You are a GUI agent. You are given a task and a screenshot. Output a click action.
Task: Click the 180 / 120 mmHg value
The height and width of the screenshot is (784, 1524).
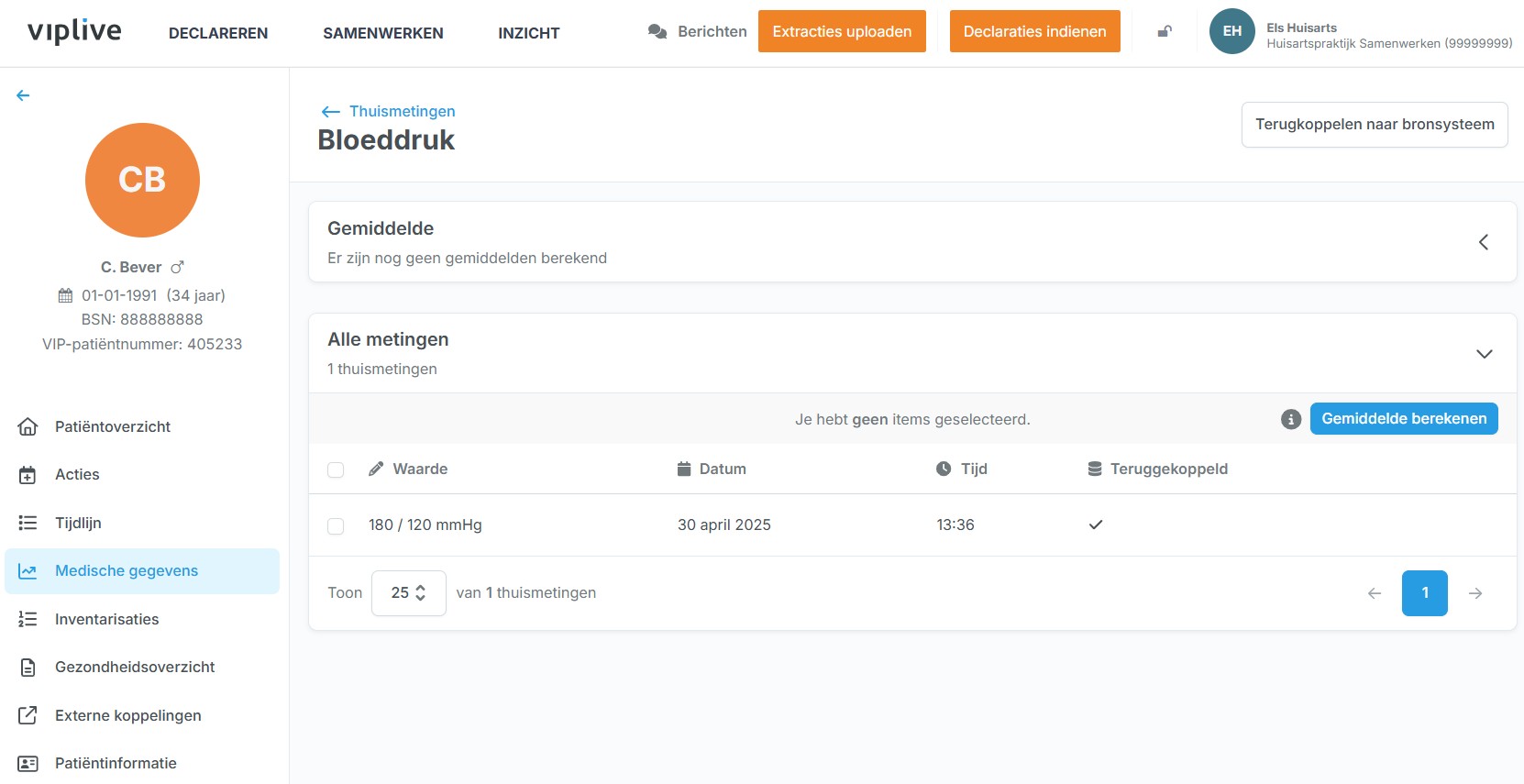click(425, 525)
